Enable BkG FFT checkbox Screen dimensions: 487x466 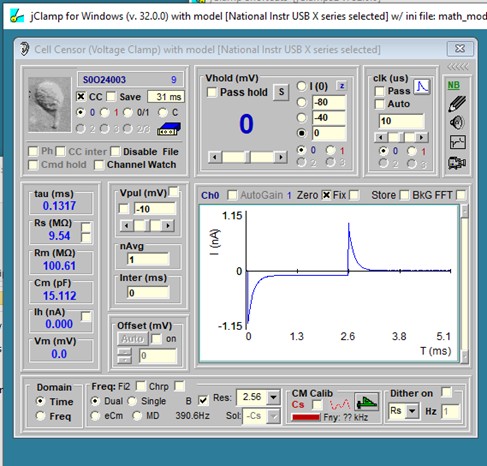tap(461, 195)
